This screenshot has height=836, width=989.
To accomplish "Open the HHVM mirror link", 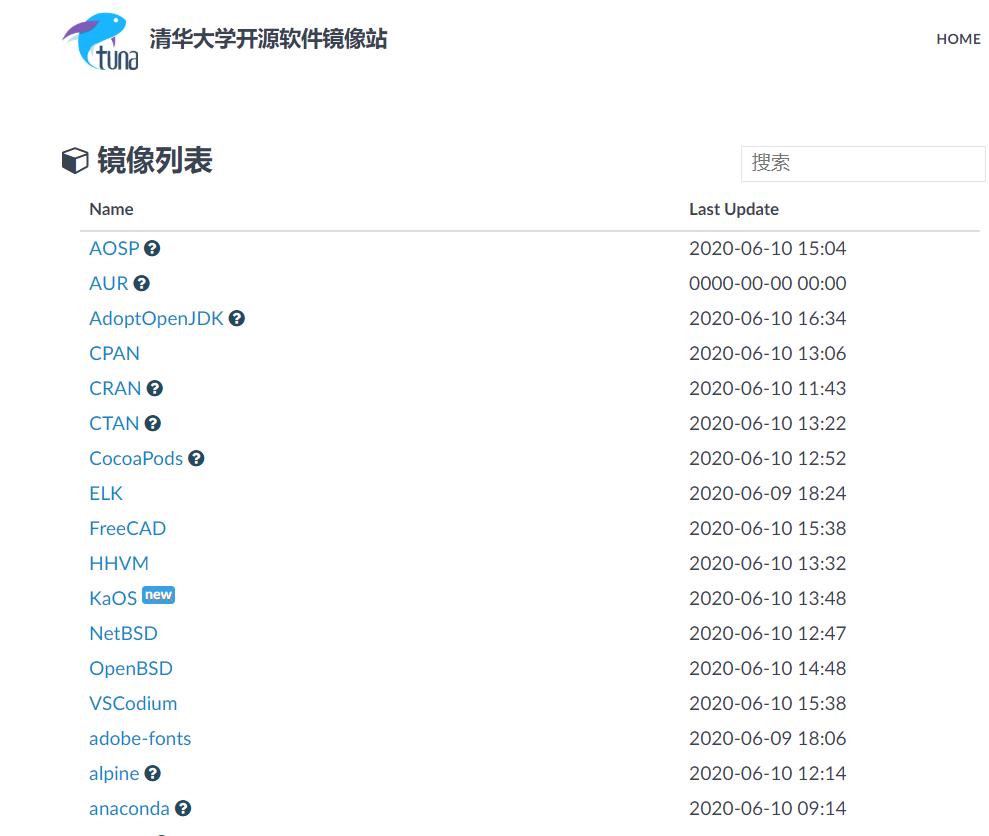I will click(x=119, y=563).
